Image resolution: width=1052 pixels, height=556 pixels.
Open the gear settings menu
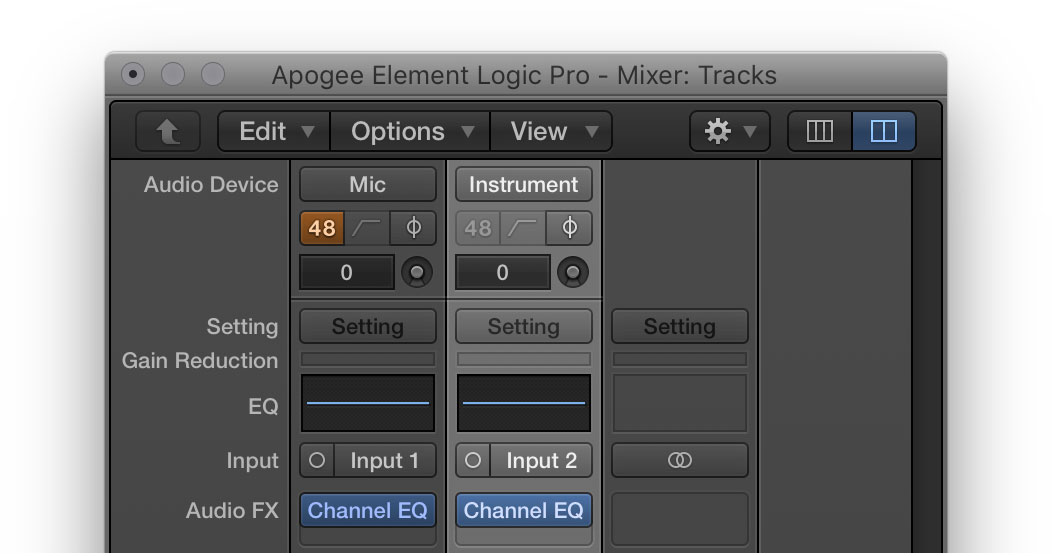730,131
